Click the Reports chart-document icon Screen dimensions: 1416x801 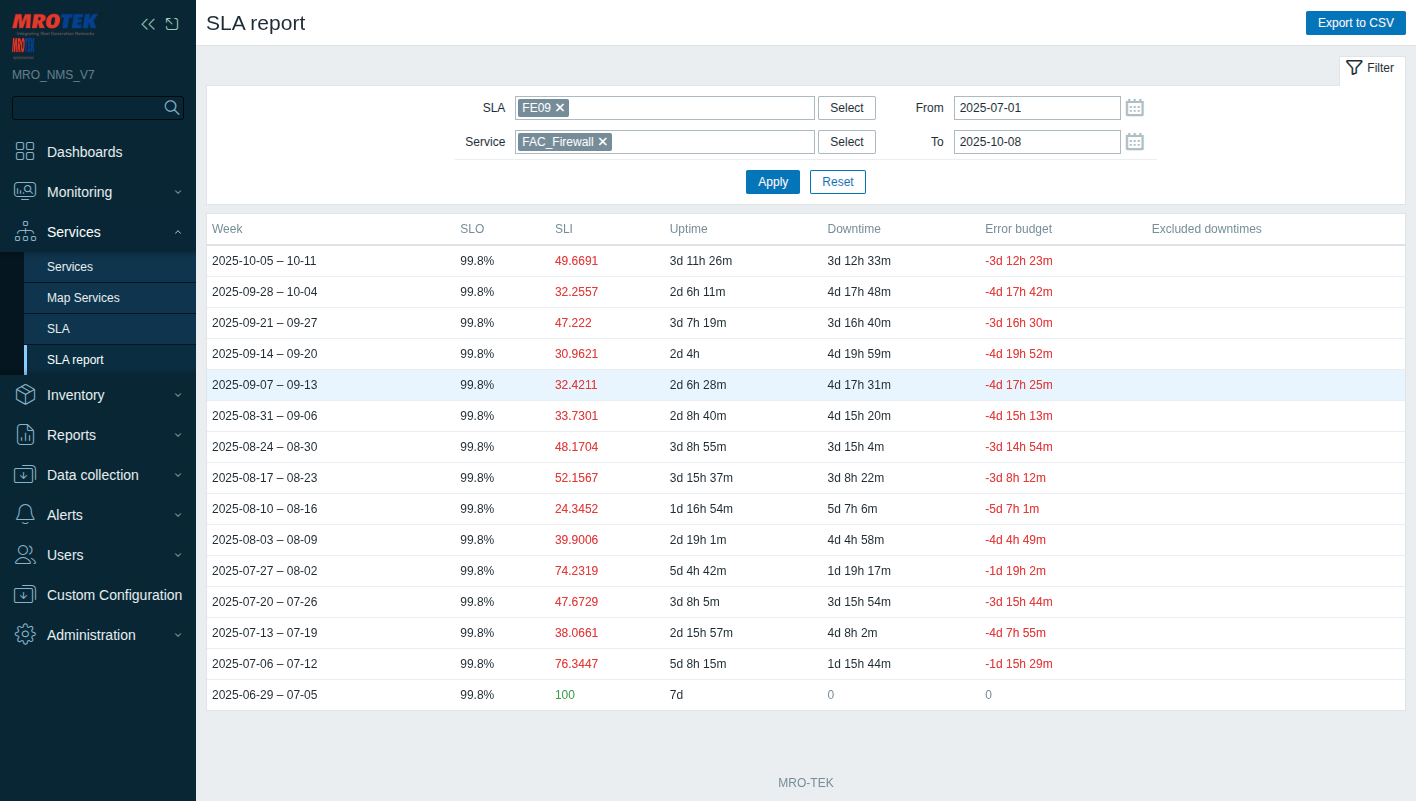(25, 435)
